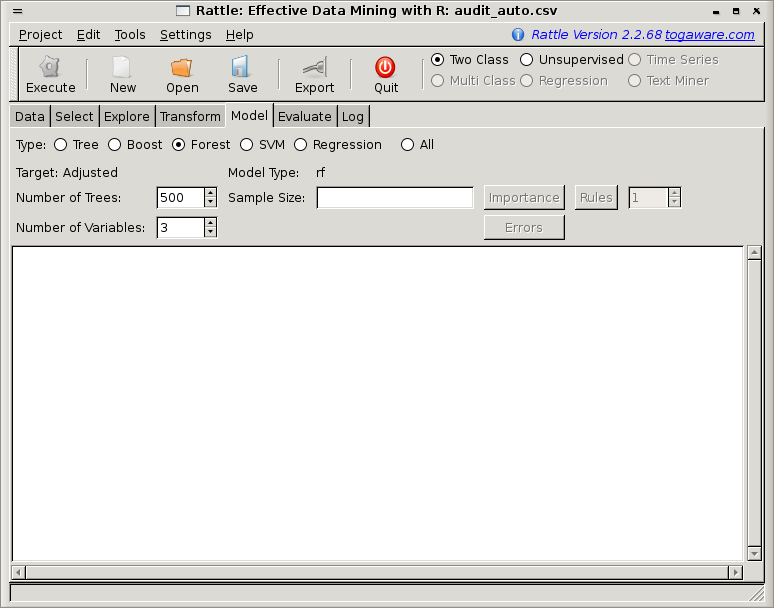
Task: Click the Target: Adjusted label
Action: tap(67, 172)
